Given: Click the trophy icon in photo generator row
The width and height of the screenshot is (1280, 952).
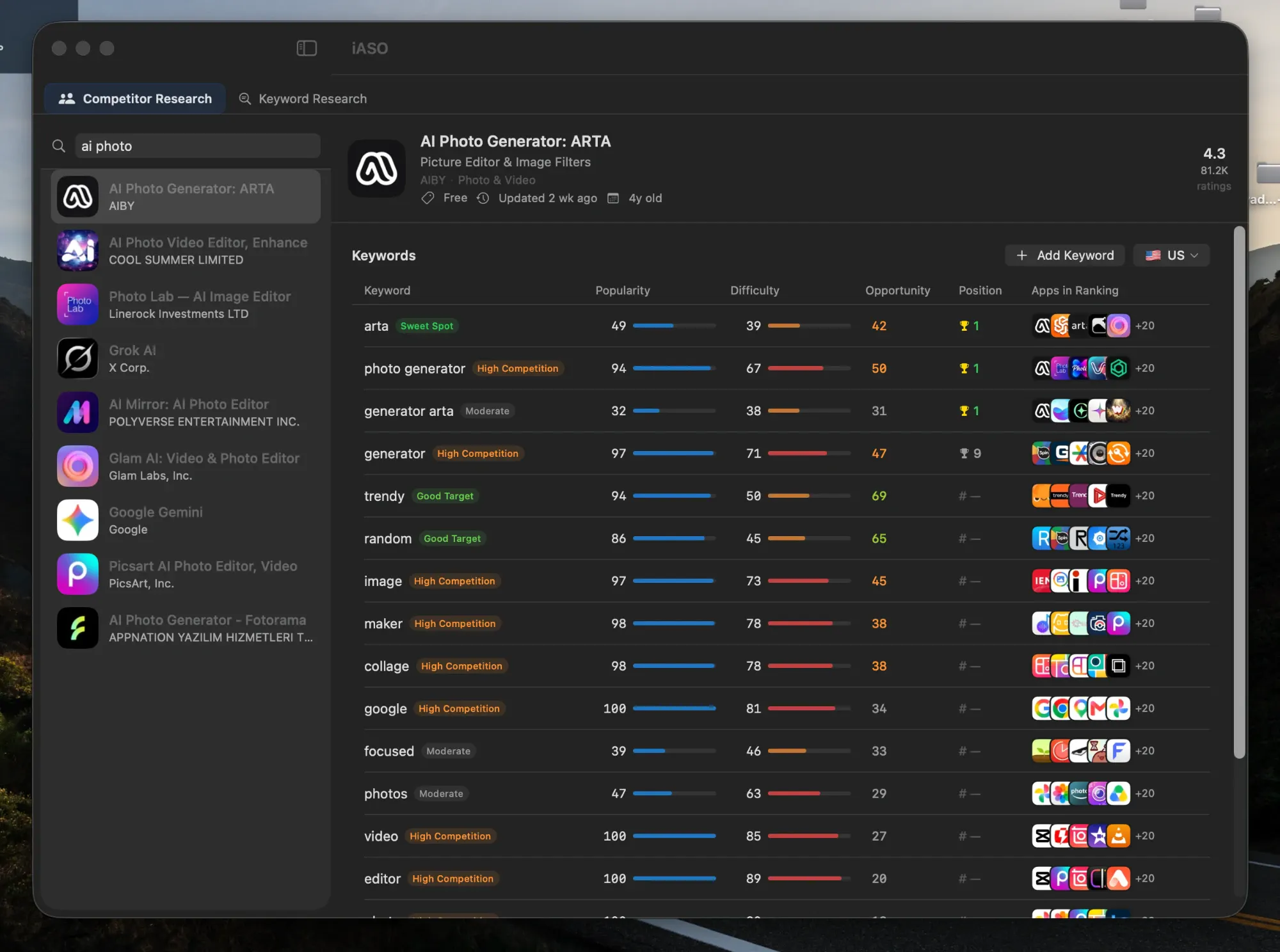Looking at the screenshot, I should [x=964, y=369].
